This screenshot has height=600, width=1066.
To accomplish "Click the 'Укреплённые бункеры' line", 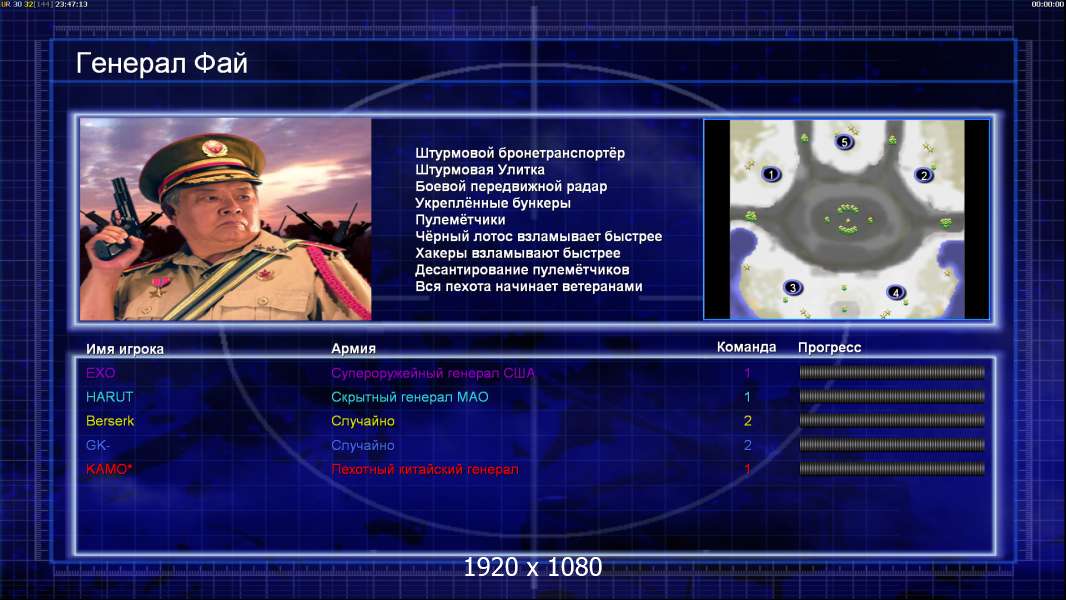I will (493, 203).
